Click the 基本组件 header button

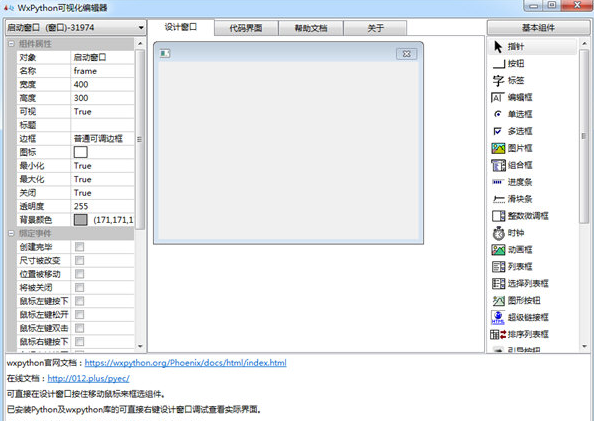click(538, 28)
